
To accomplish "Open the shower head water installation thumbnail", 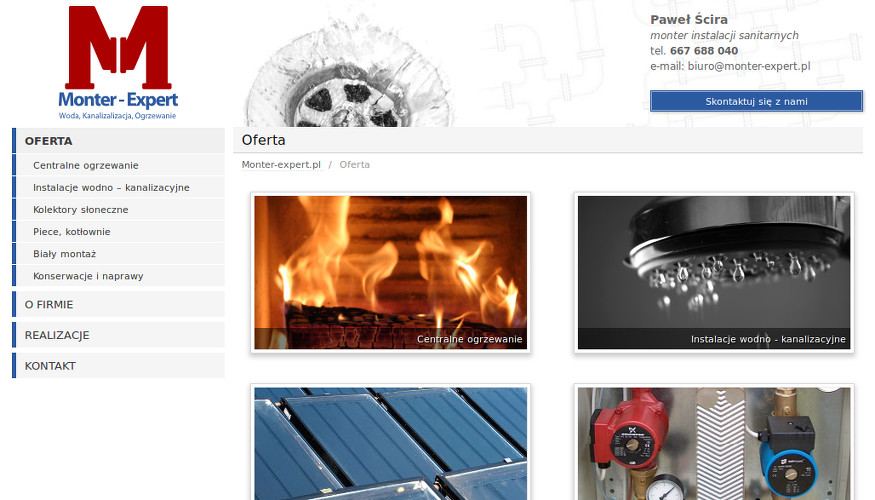I will pyautogui.click(x=714, y=272).
